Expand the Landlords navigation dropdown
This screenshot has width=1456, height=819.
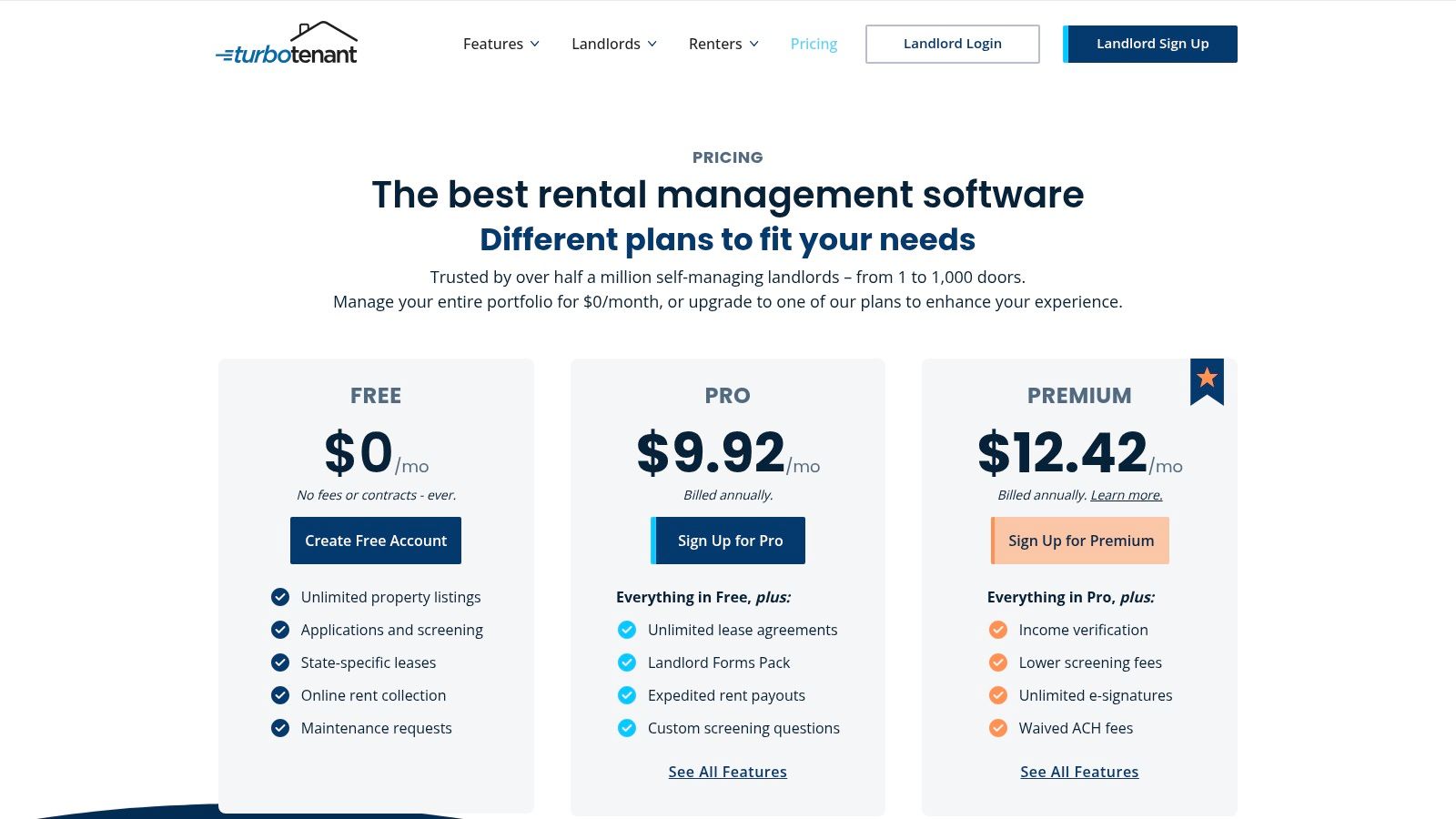613,44
